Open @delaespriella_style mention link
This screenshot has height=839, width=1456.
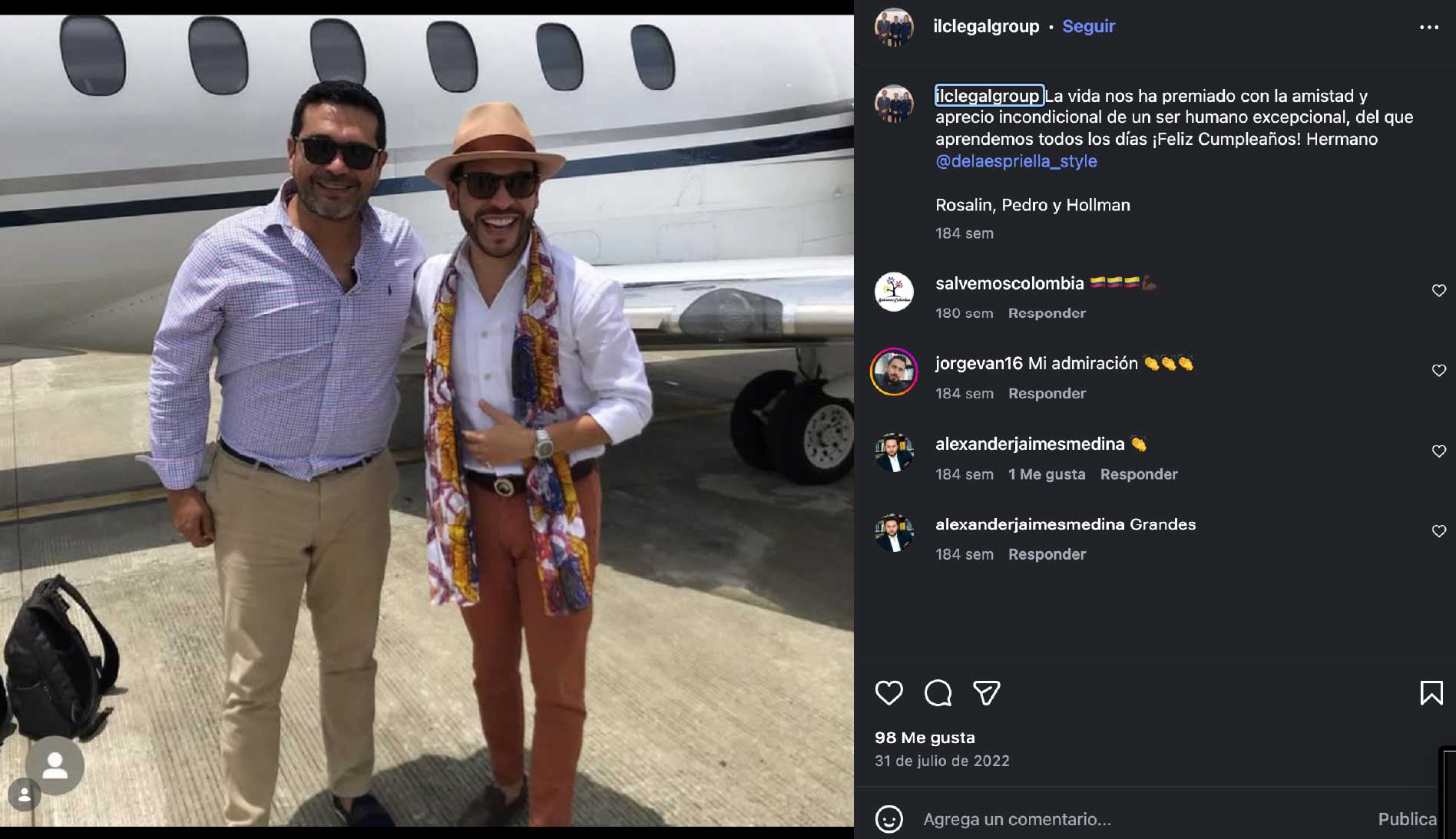coord(1016,161)
